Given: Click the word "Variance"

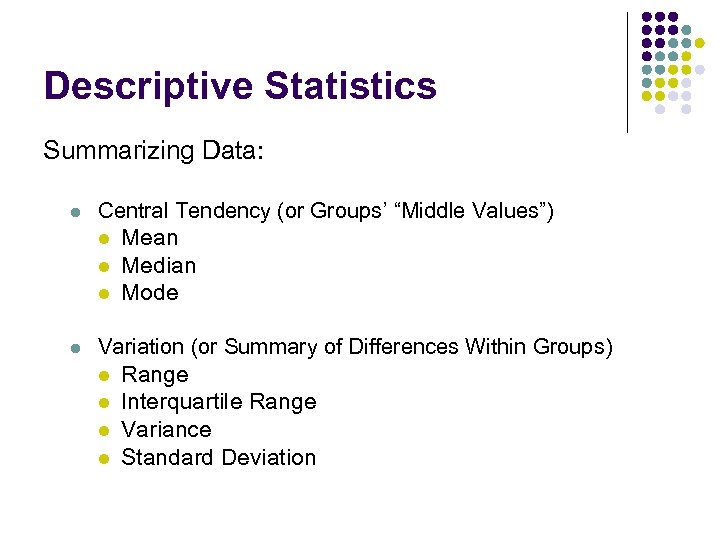Looking at the screenshot, I should tap(166, 430).
